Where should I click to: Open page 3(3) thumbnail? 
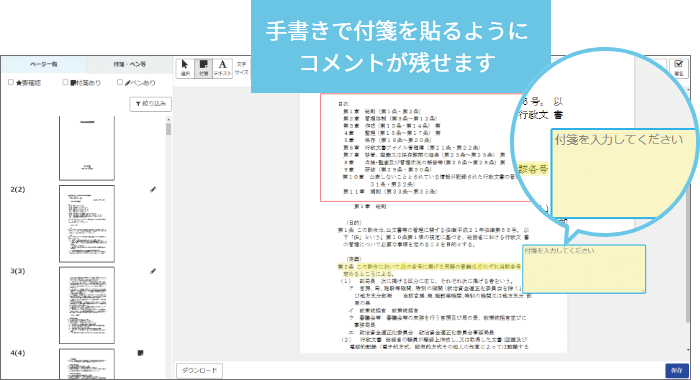point(87,305)
